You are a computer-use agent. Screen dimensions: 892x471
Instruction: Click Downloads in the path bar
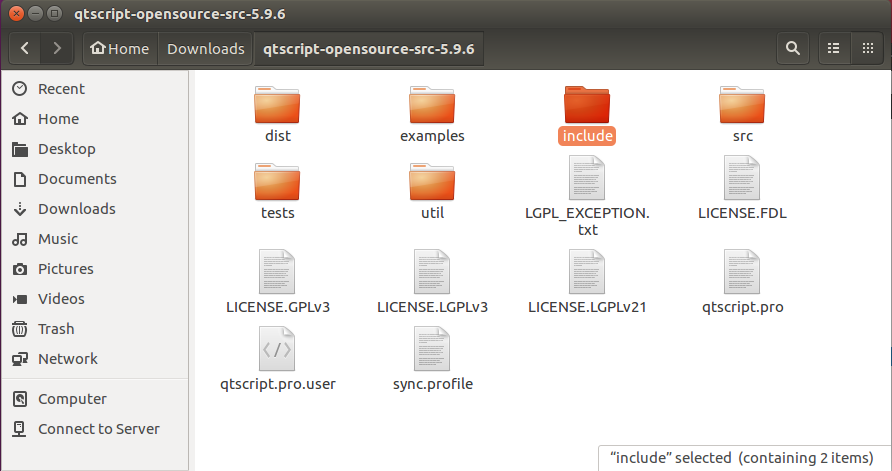pos(205,48)
